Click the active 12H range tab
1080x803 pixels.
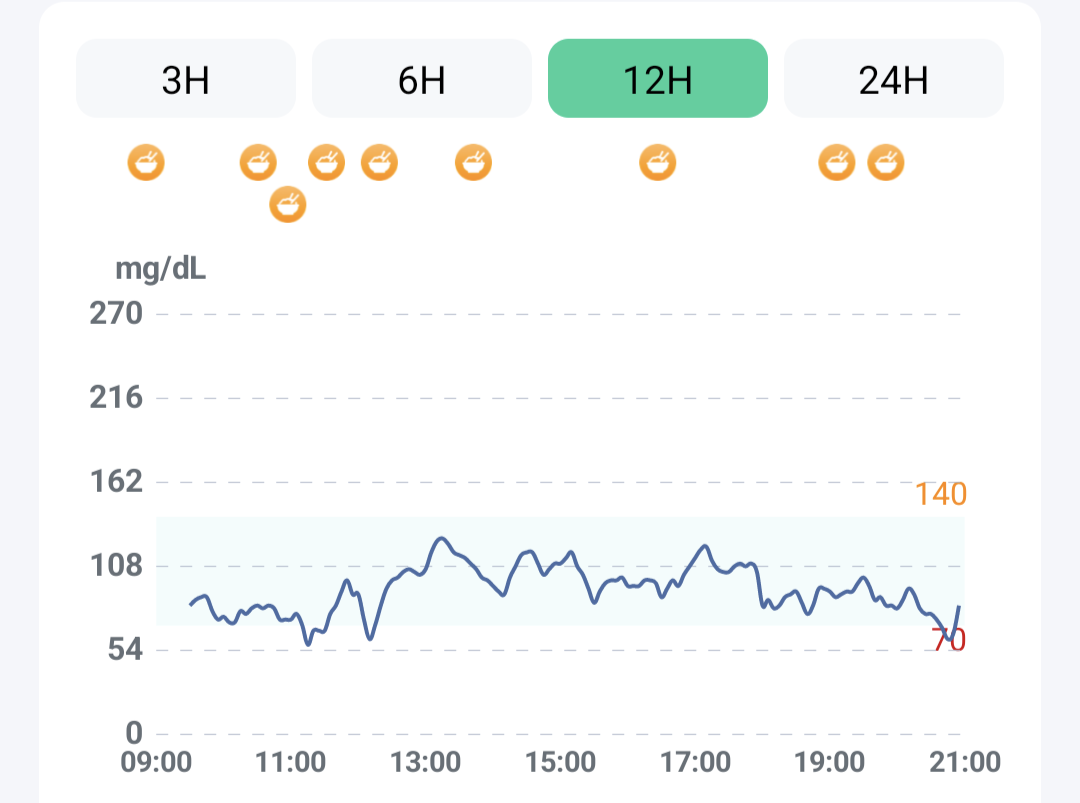tap(657, 79)
